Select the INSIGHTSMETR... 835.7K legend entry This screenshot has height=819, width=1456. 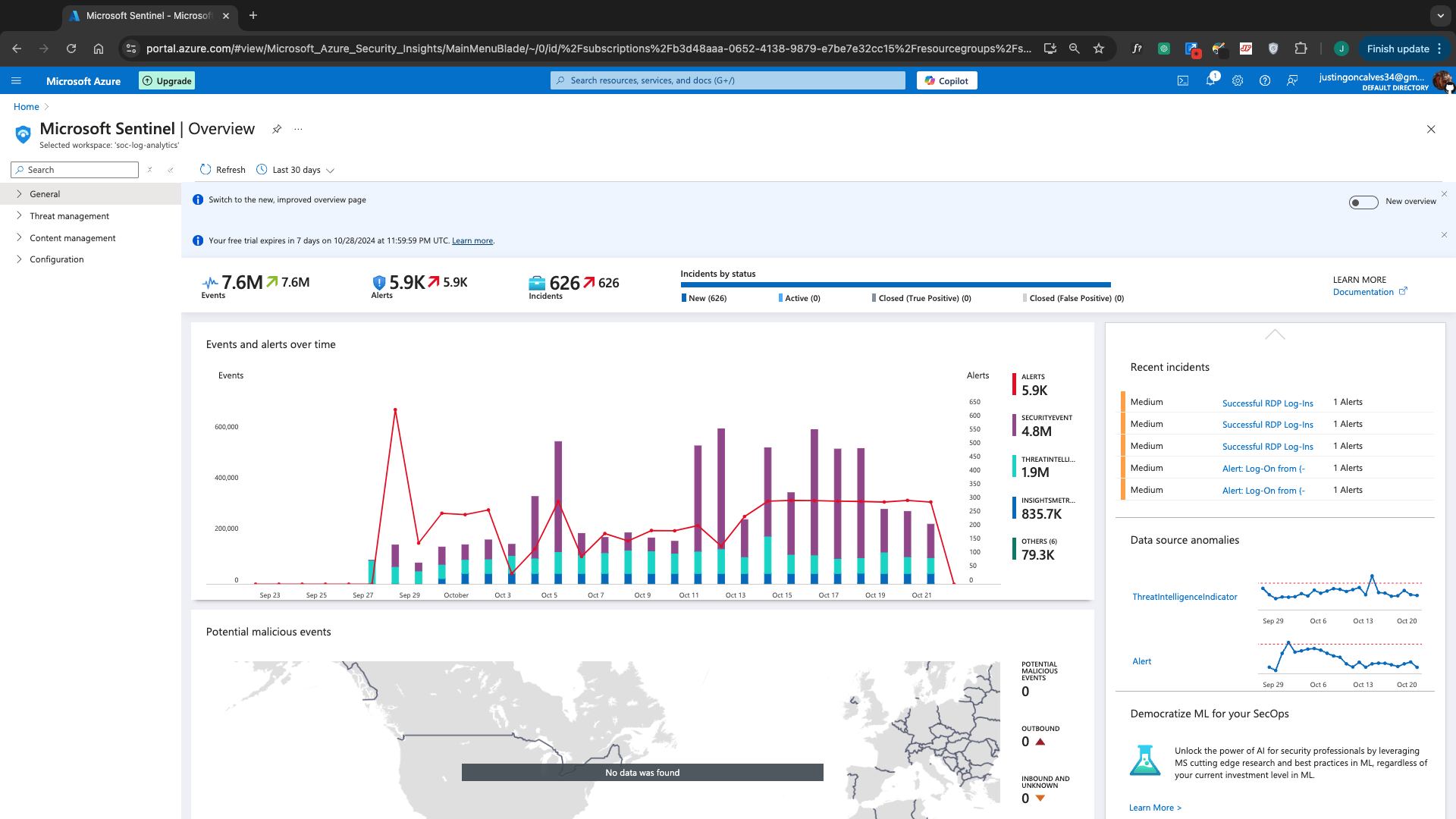pyautogui.click(x=1043, y=509)
